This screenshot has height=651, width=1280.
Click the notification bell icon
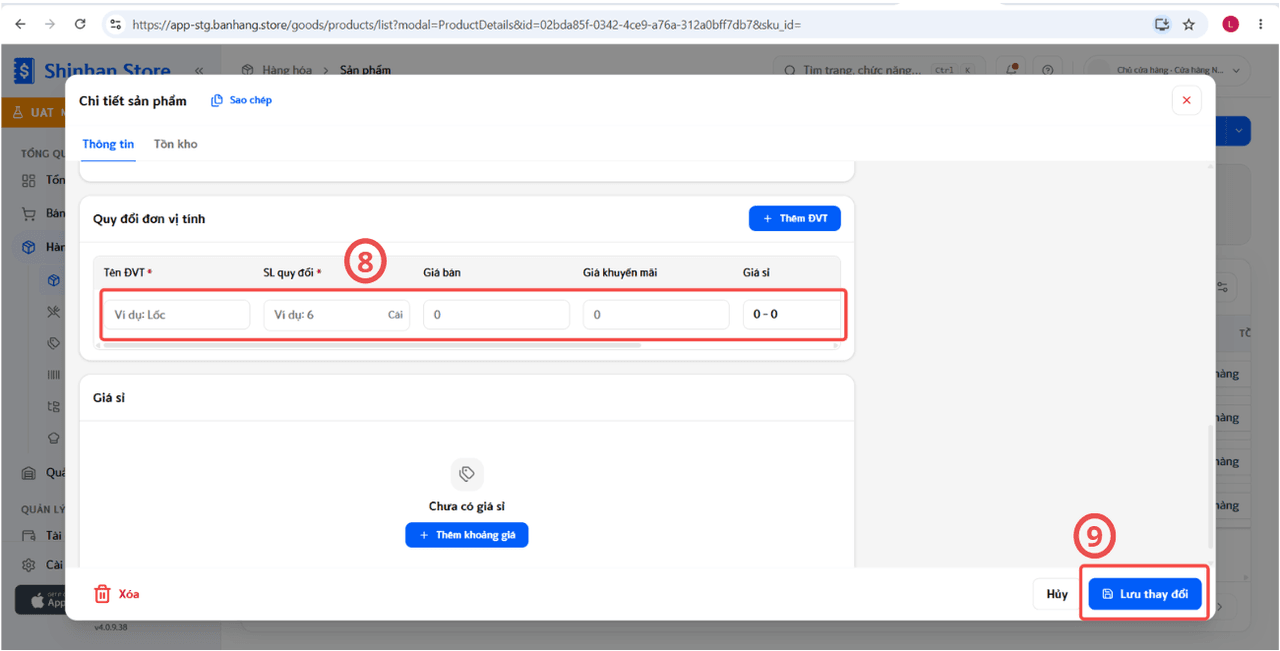click(x=1013, y=70)
